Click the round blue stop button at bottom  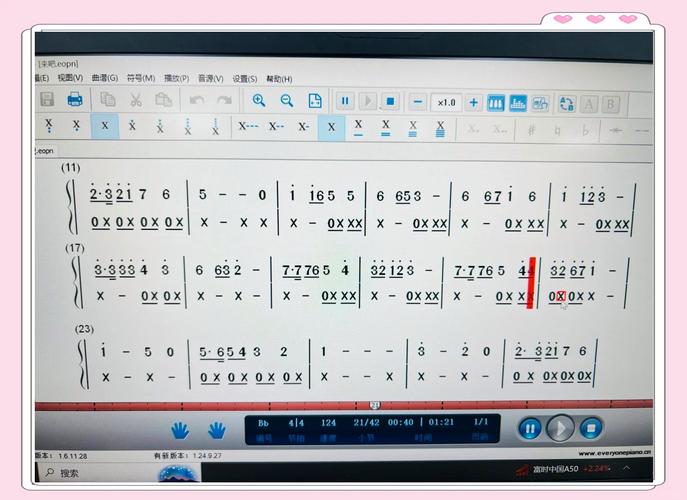(x=591, y=428)
